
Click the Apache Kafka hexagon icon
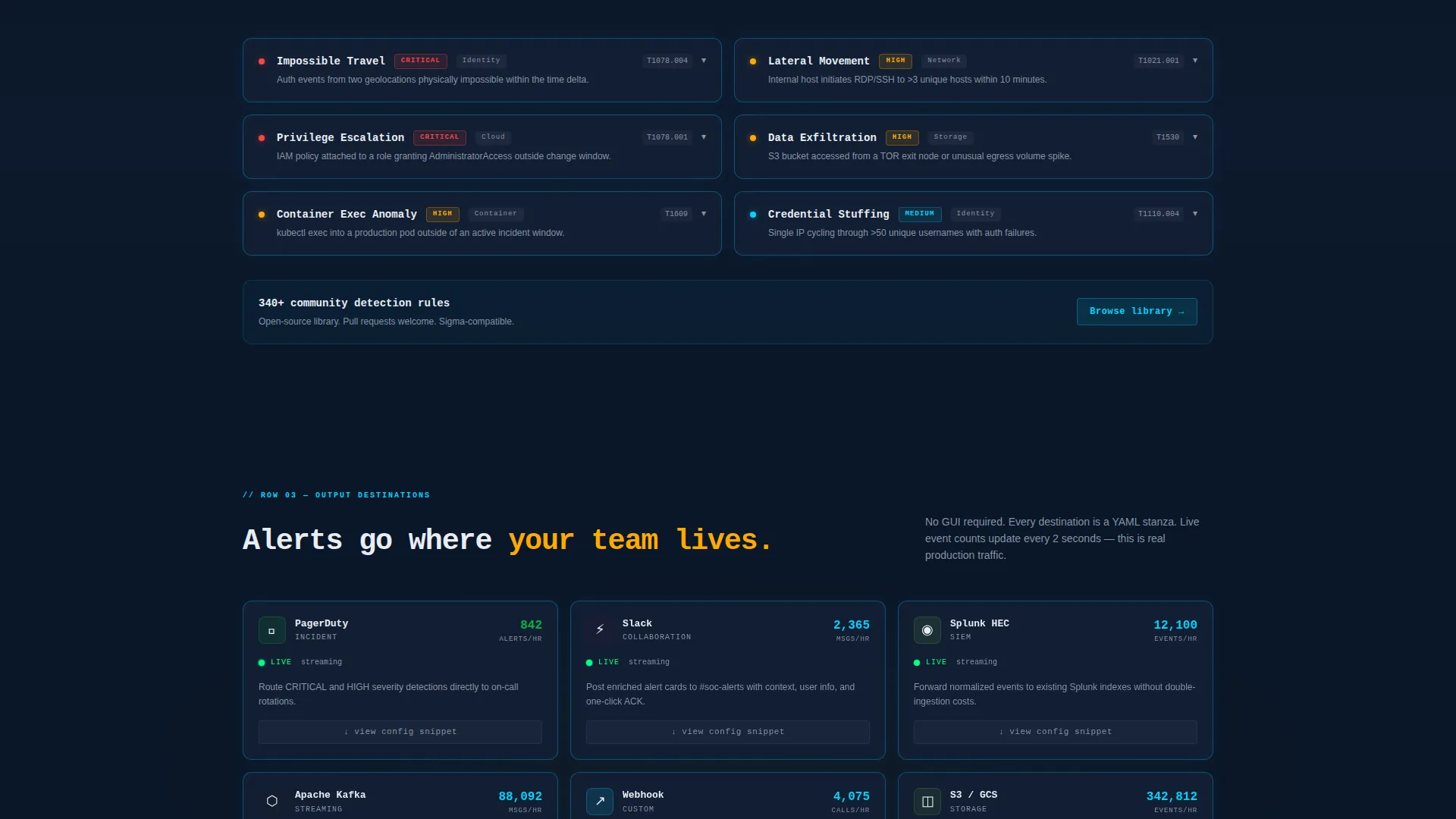click(272, 802)
